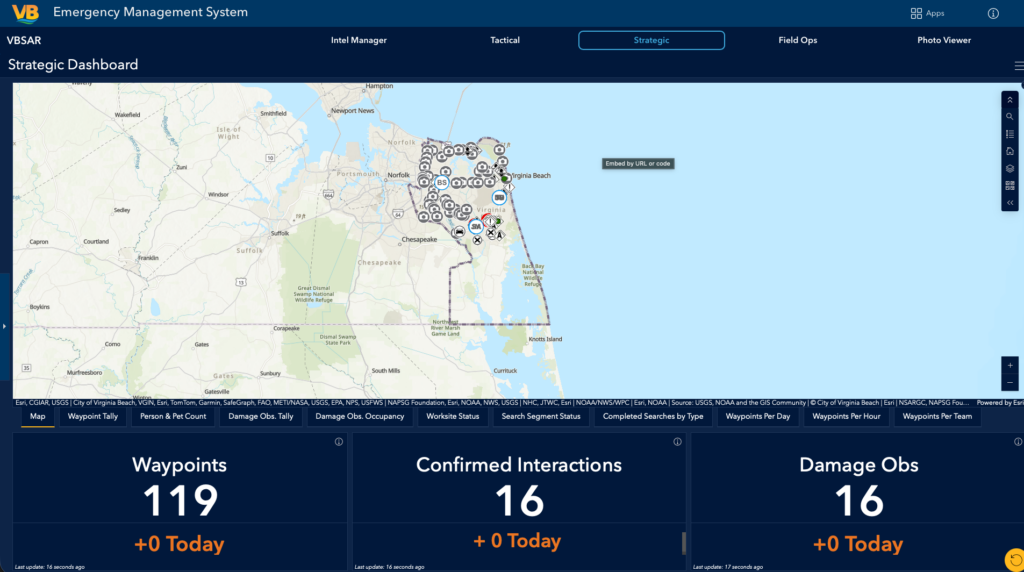Click Knotts Island label on map
This screenshot has height=572, width=1024.
click(x=545, y=339)
